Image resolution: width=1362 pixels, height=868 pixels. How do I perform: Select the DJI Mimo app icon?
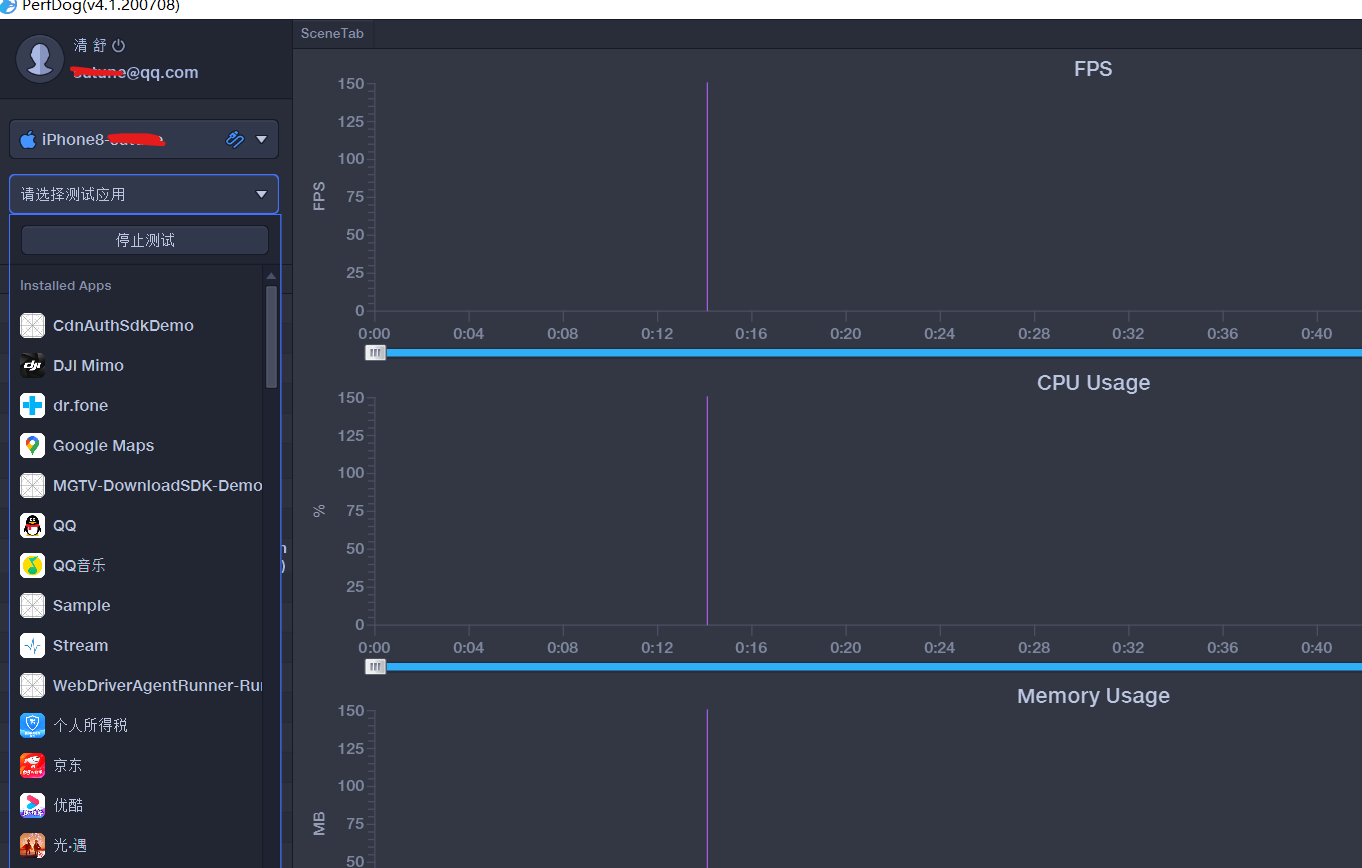coord(33,366)
